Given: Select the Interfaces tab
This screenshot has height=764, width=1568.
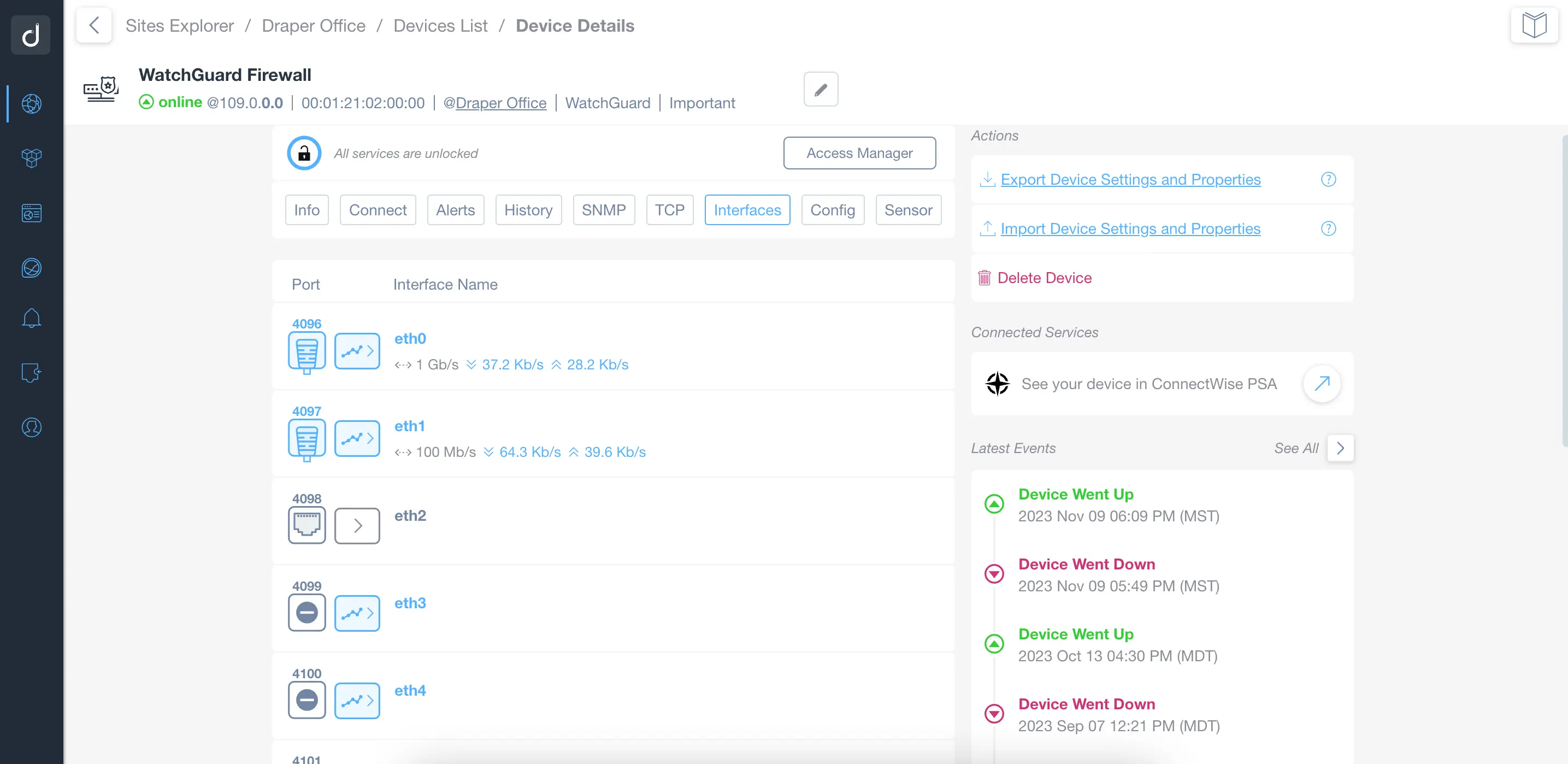Looking at the screenshot, I should (747, 210).
